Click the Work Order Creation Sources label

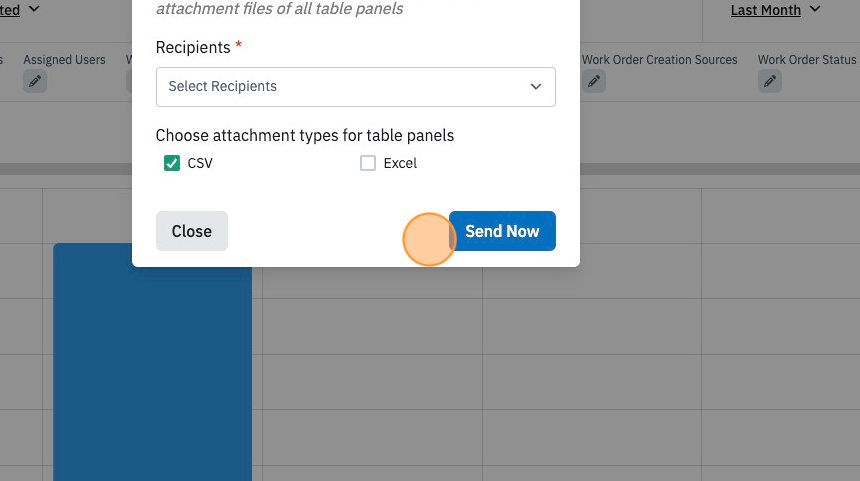point(660,60)
